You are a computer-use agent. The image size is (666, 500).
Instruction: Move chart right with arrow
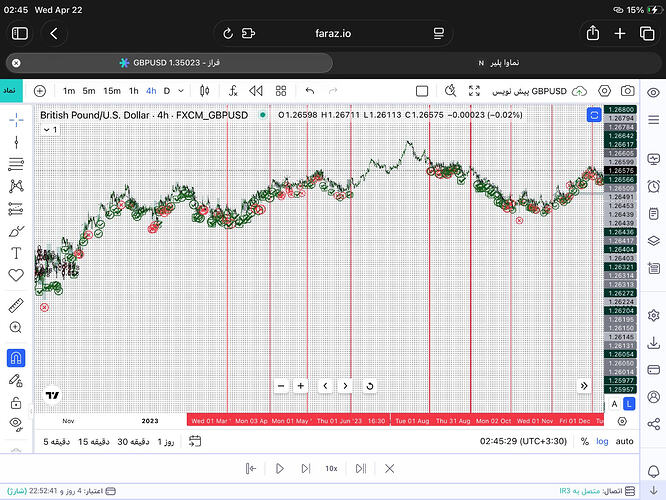click(x=345, y=386)
